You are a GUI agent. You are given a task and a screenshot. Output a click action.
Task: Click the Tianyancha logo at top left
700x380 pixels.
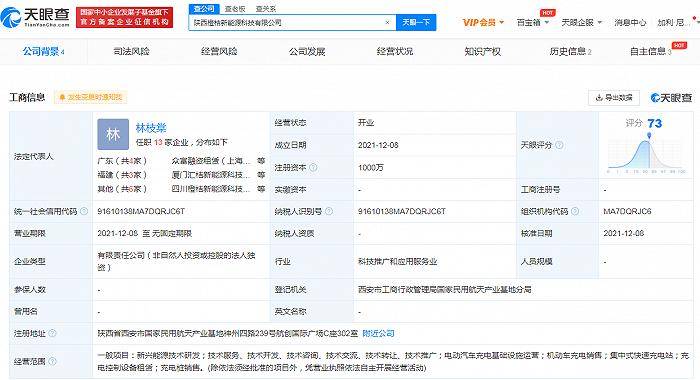click(x=35, y=17)
